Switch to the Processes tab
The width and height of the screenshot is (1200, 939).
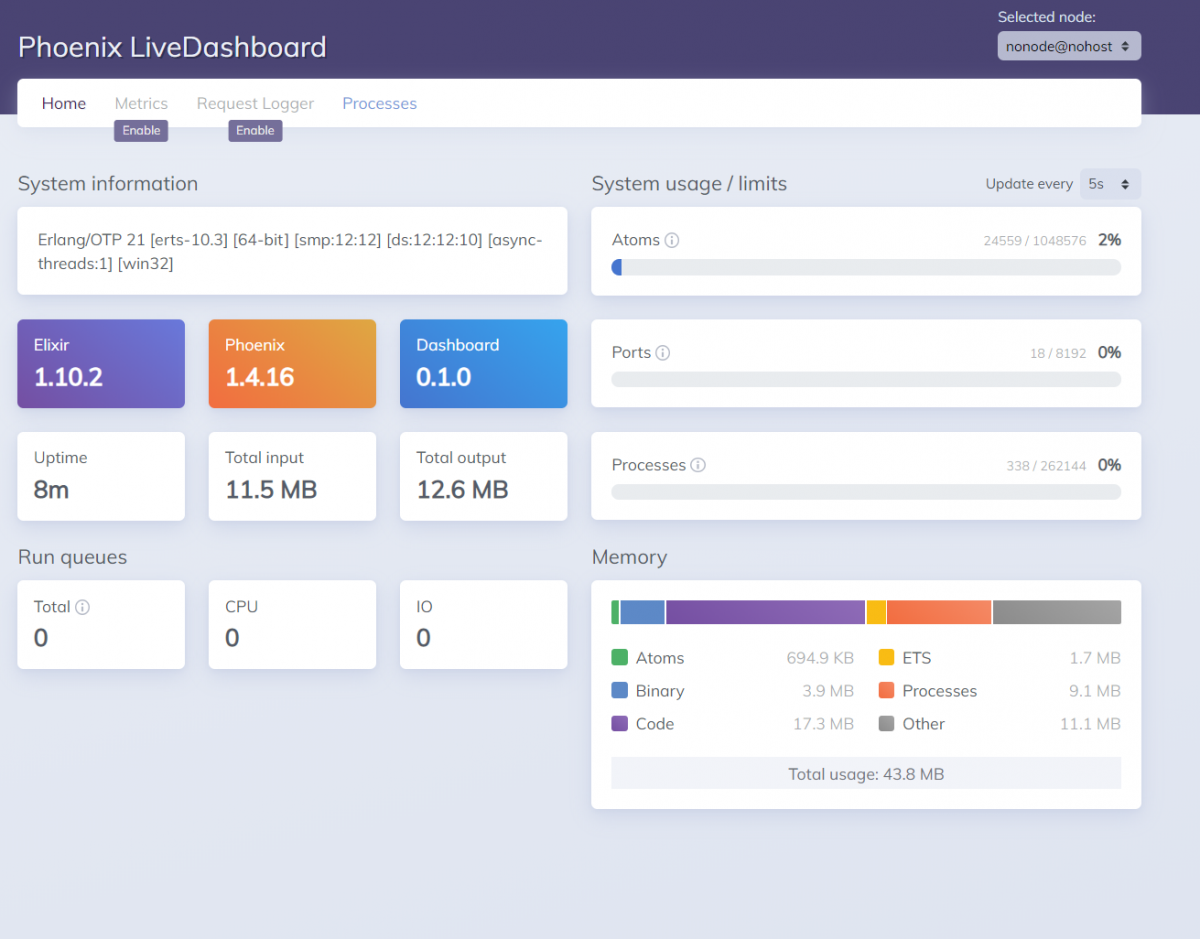(379, 103)
